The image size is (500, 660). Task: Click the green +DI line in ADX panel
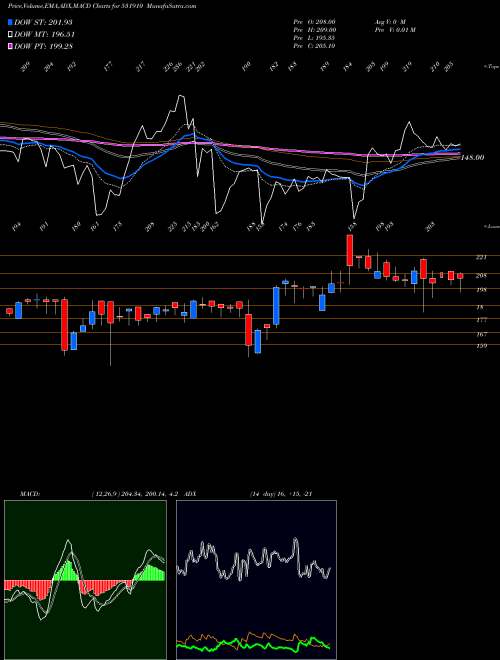pyautogui.click(x=253, y=645)
